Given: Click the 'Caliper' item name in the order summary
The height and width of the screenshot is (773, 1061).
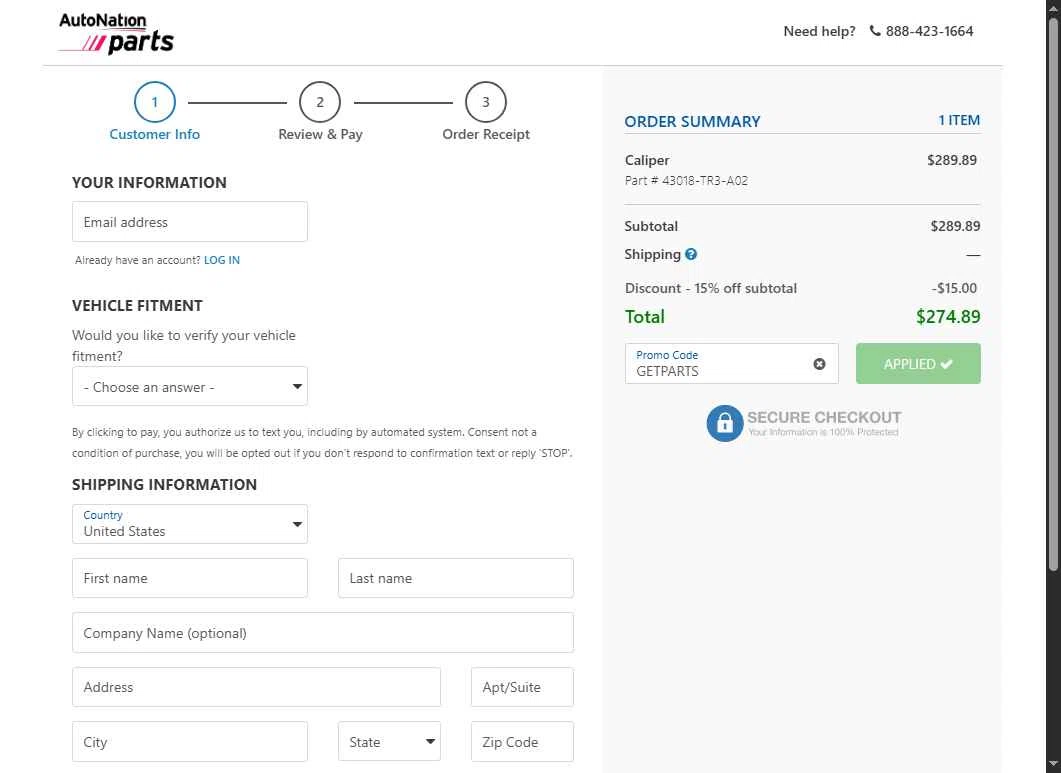Looking at the screenshot, I should click(647, 160).
